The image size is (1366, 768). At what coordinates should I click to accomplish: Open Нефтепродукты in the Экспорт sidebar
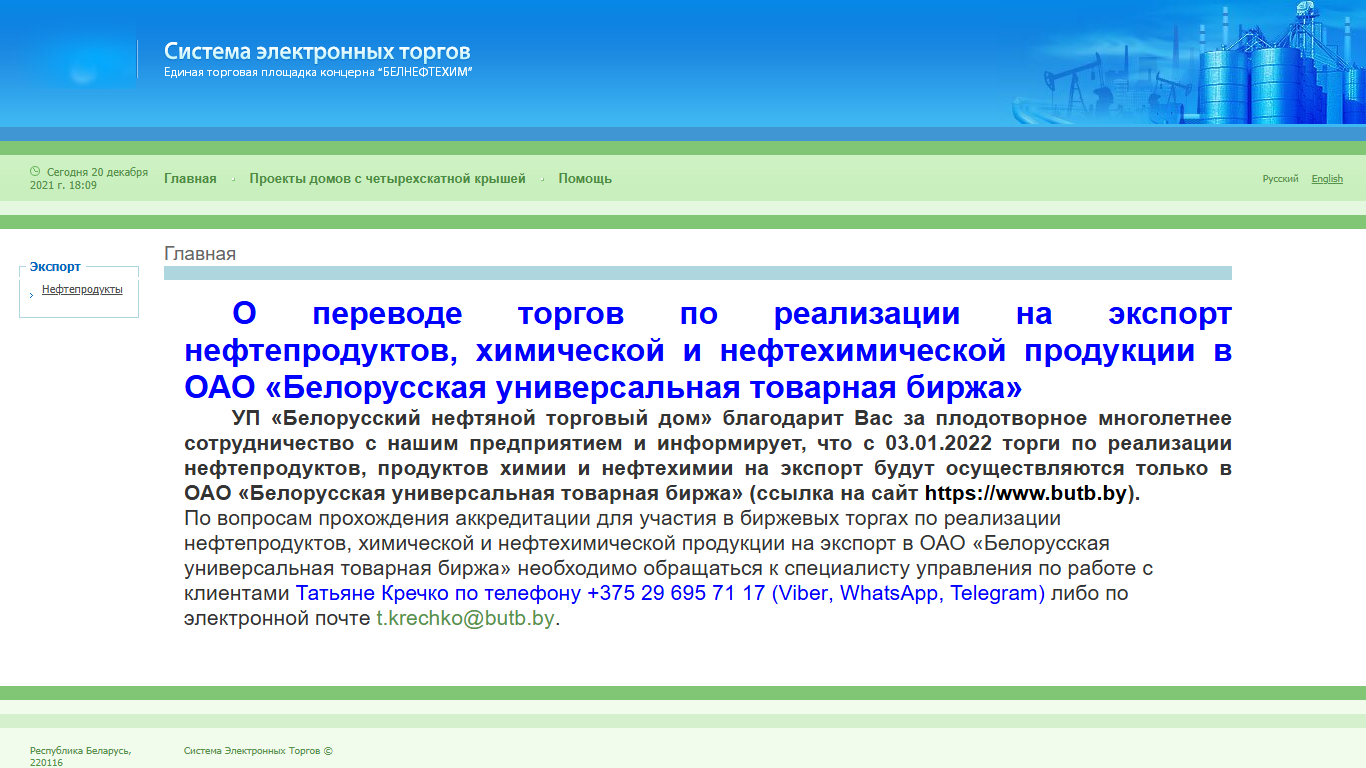[82, 290]
